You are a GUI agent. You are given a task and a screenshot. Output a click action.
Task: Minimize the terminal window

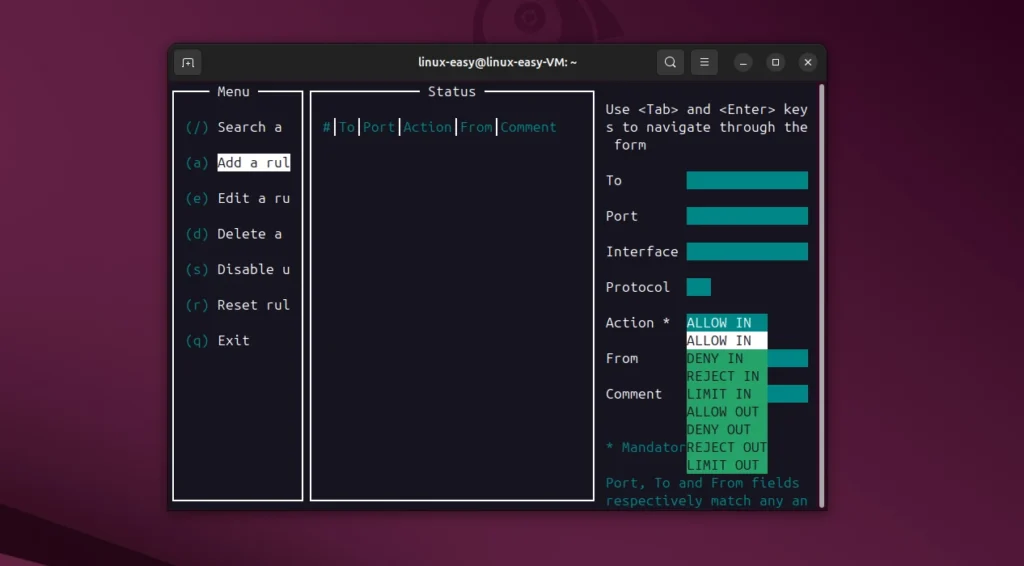tap(743, 63)
